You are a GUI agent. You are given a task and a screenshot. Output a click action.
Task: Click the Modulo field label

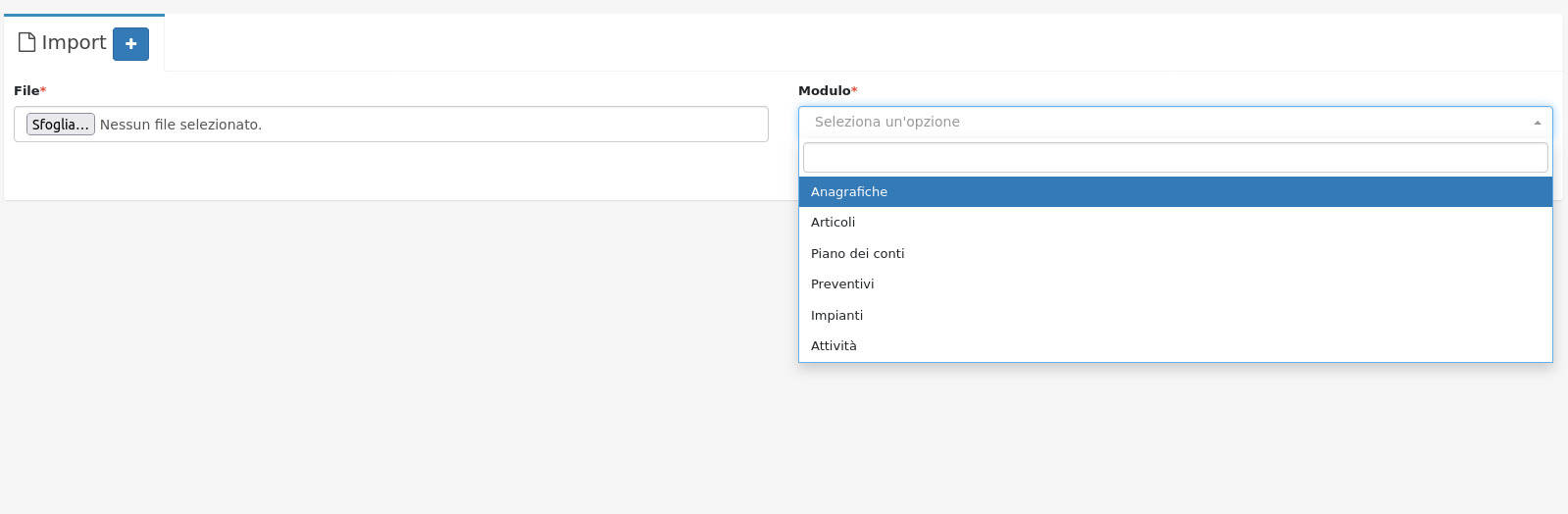pyautogui.click(x=824, y=91)
